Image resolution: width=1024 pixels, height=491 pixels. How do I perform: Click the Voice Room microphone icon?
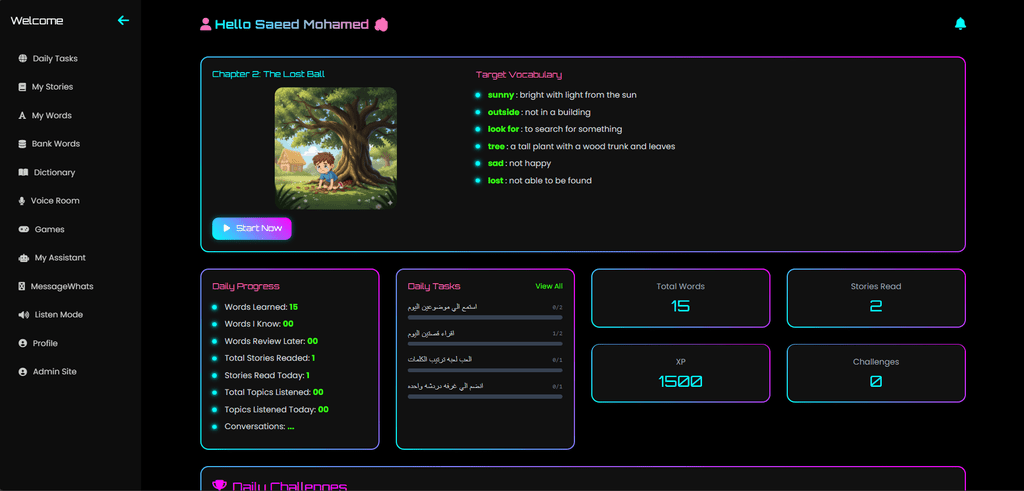(23, 201)
